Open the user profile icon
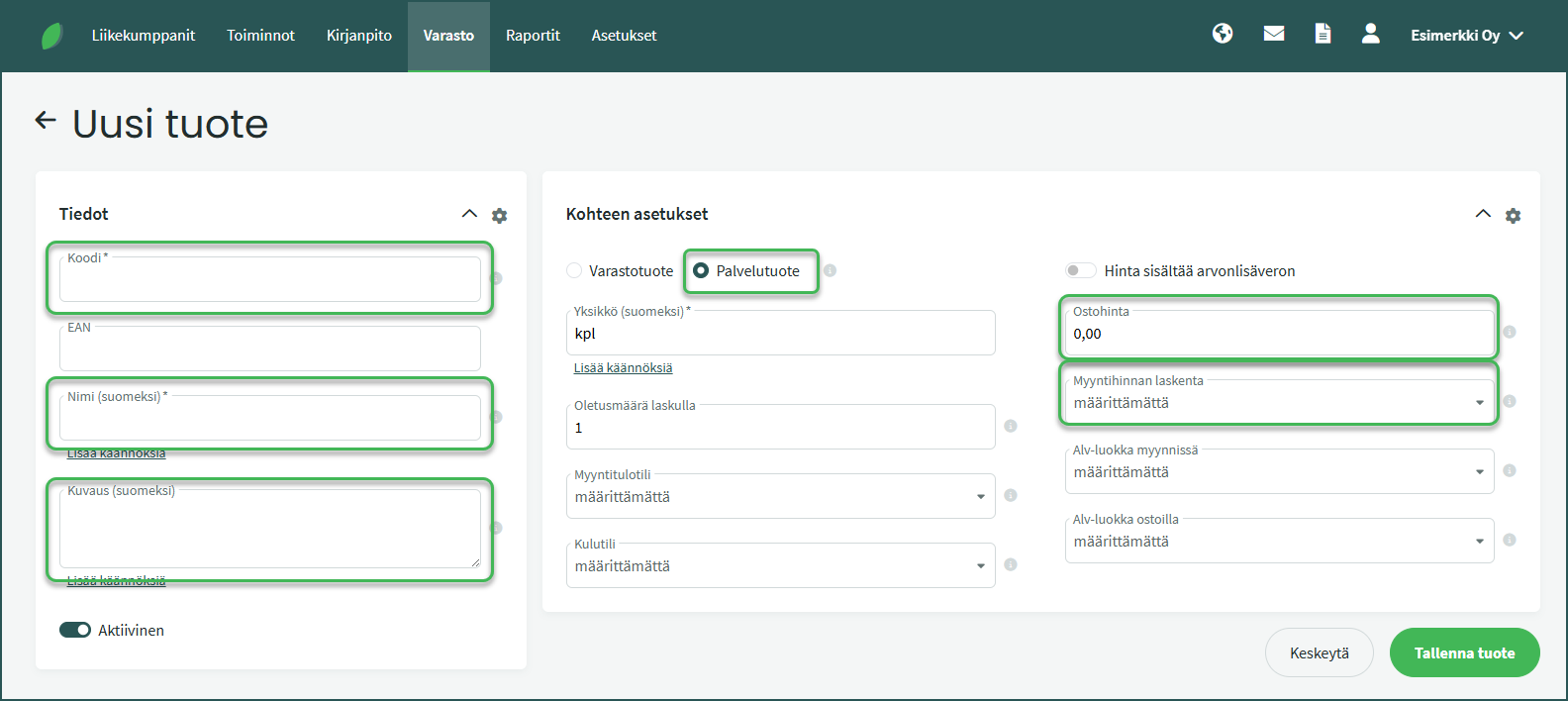This screenshot has height=701, width=1568. (1370, 34)
